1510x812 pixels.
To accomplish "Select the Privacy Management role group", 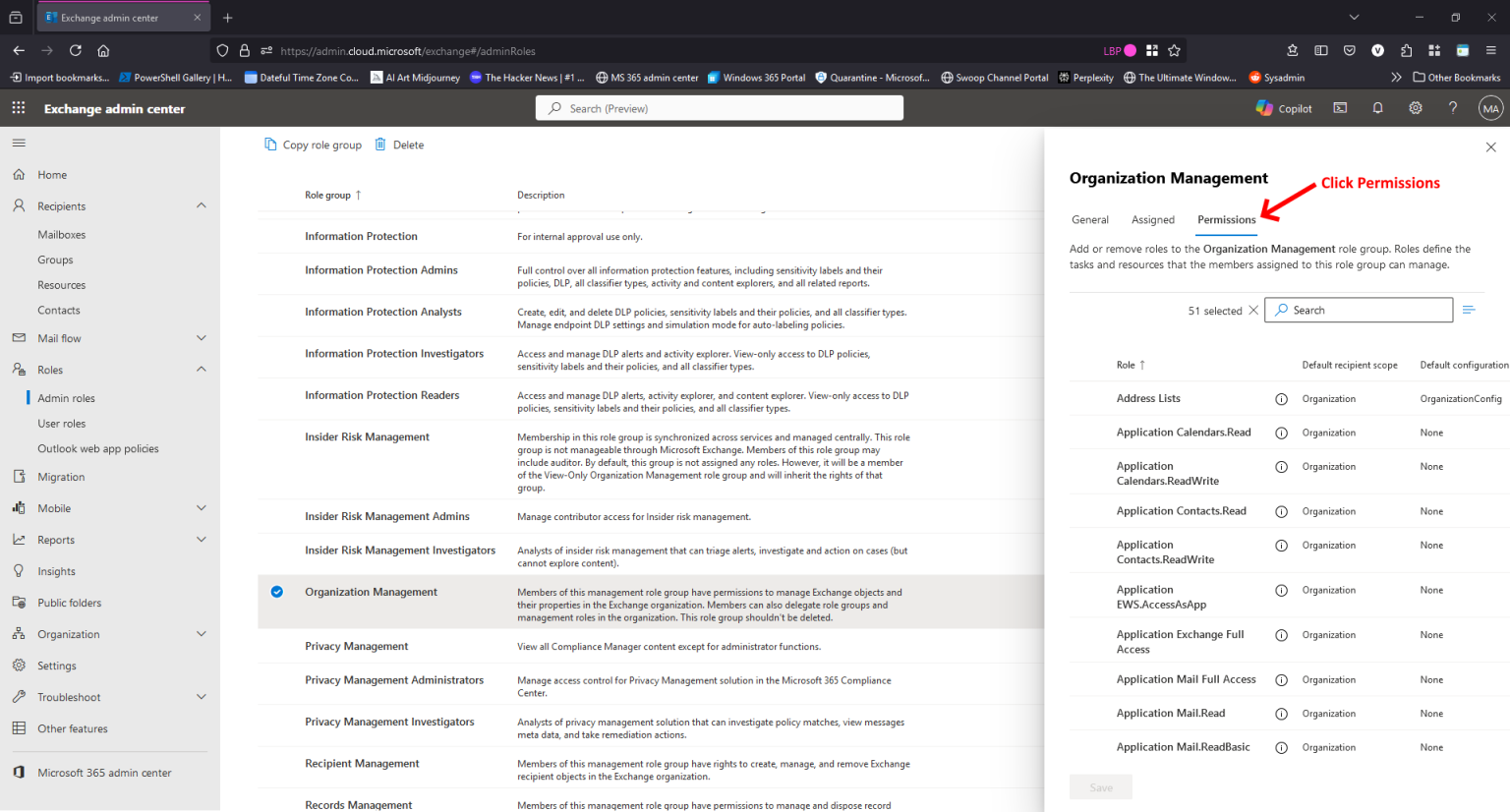I will click(356, 647).
